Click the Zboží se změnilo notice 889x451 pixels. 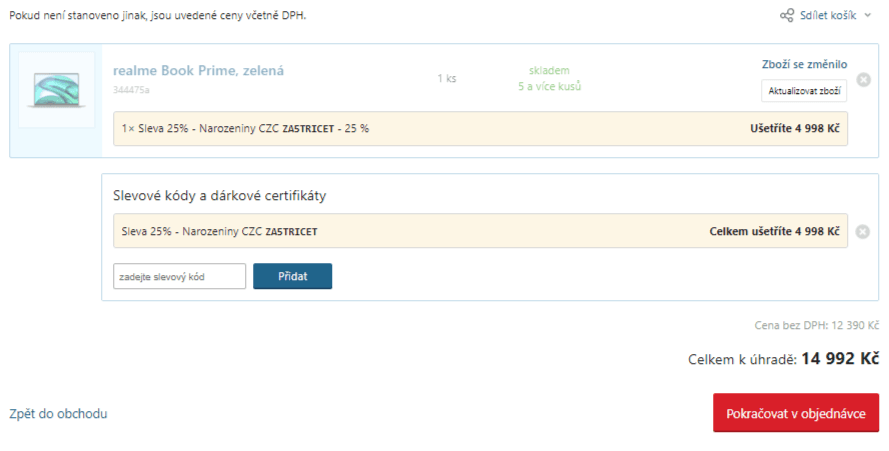pyautogui.click(x=805, y=64)
